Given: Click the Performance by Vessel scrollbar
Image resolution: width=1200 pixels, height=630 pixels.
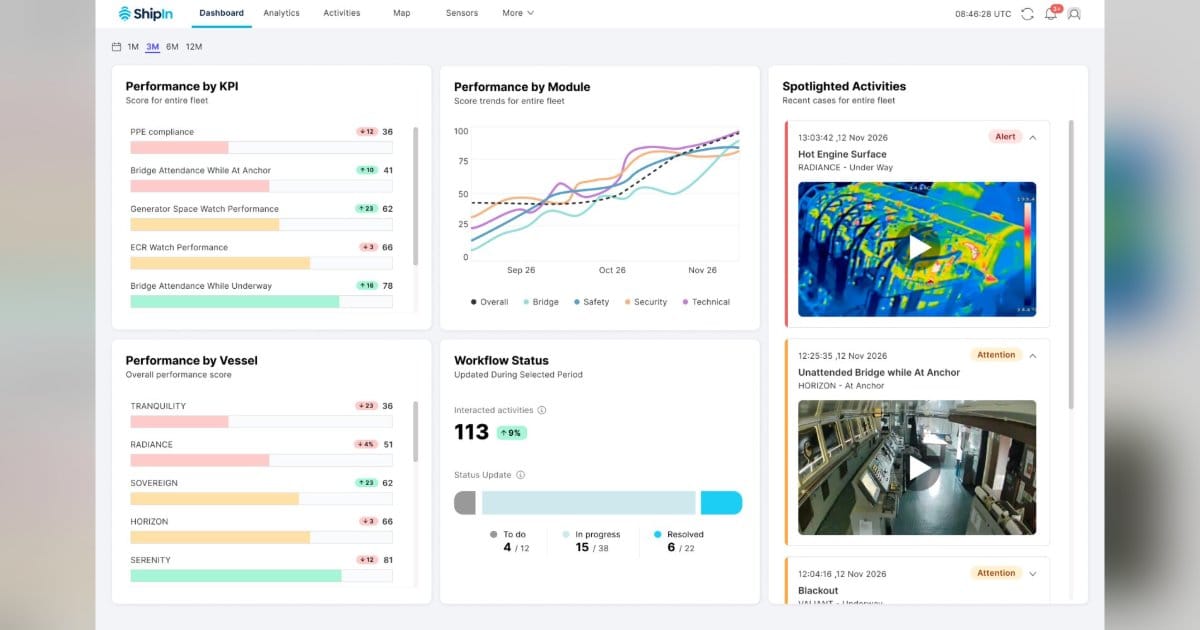Looking at the screenshot, I should pos(415,431).
